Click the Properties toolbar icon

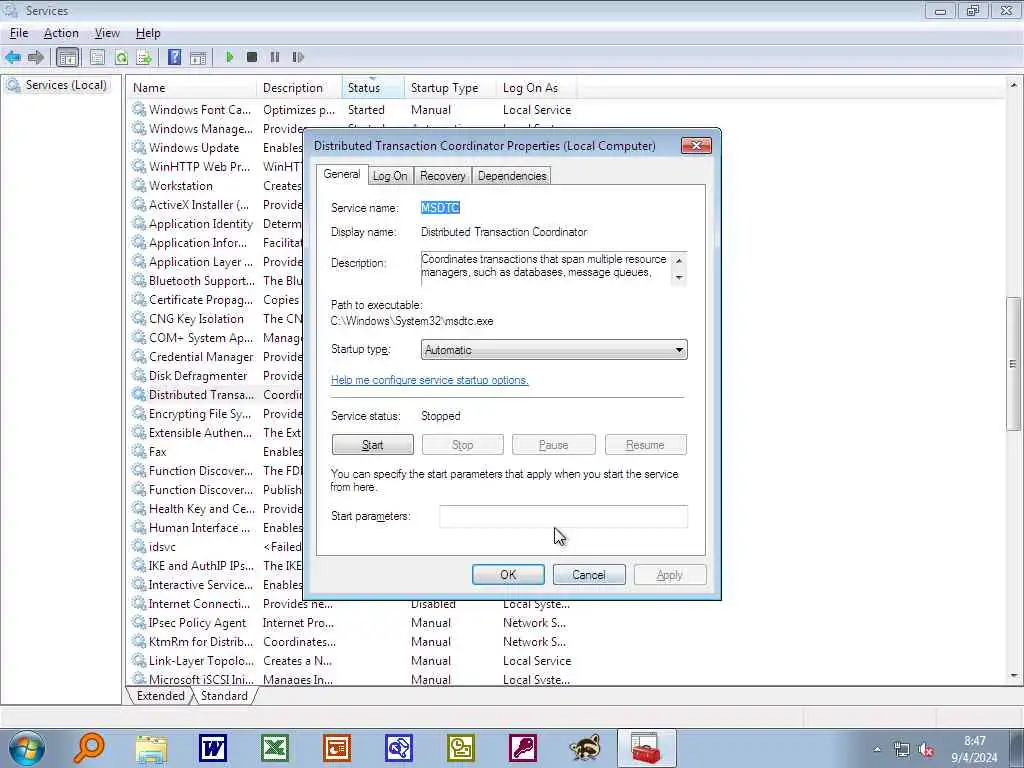97,57
